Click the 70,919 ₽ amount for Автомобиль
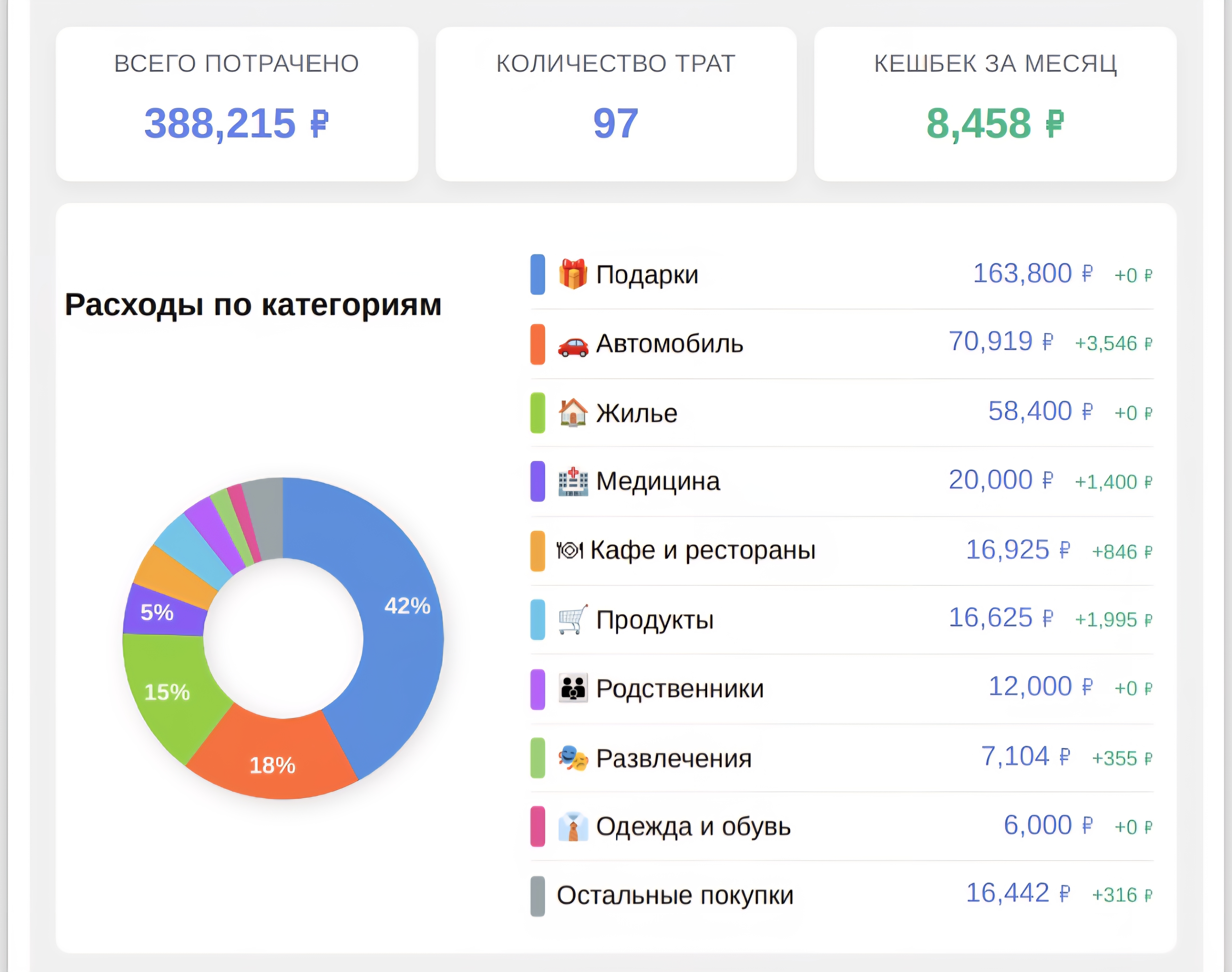Image resolution: width=1232 pixels, height=972 pixels. click(1001, 341)
